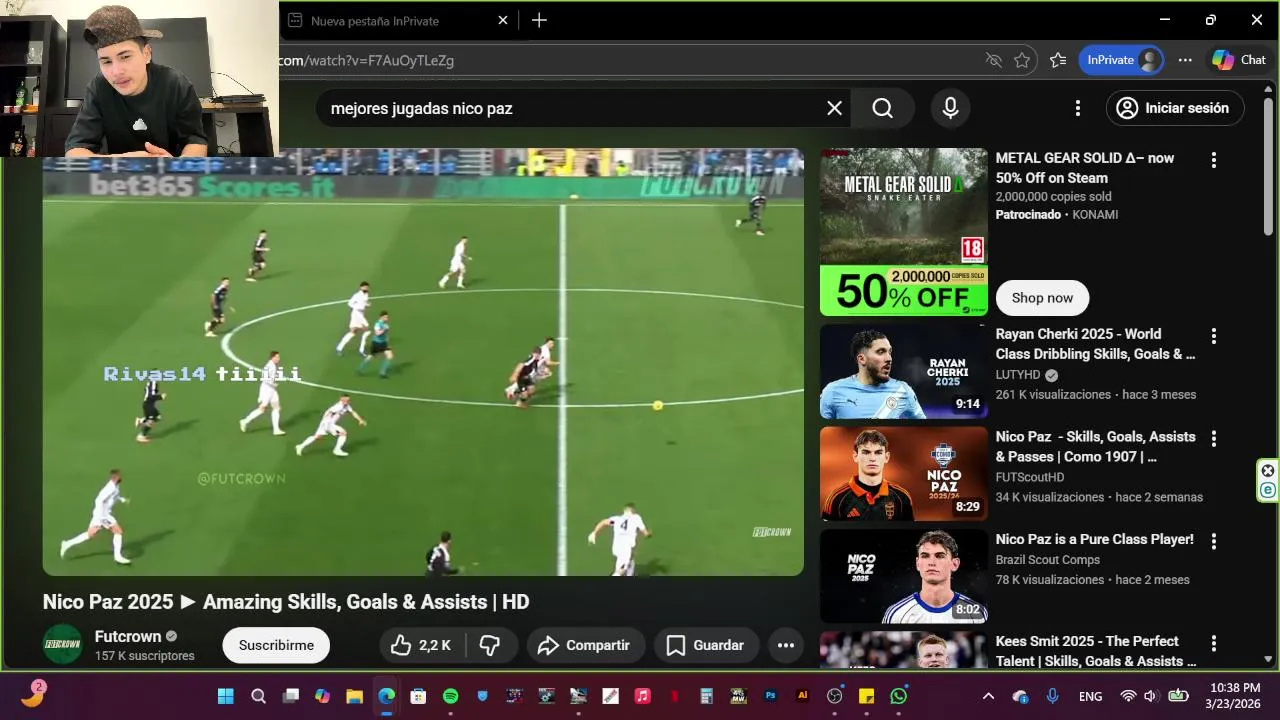
Task: Open File Explorer on the taskbar
Action: coord(354,696)
